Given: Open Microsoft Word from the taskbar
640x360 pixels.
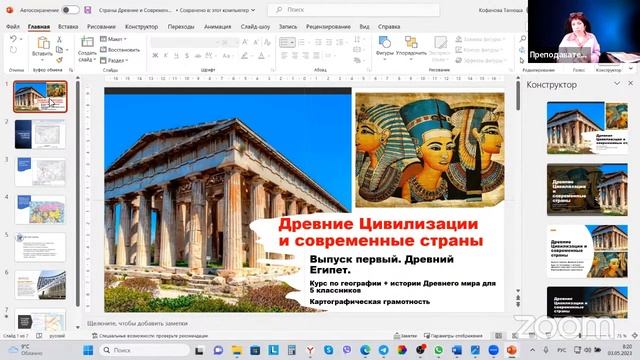Looking at the screenshot, I should pyautogui.click(x=457, y=350).
